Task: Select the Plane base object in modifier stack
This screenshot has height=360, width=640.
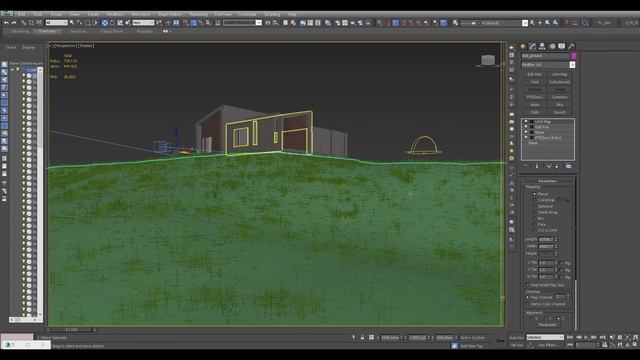Action: (533, 143)
